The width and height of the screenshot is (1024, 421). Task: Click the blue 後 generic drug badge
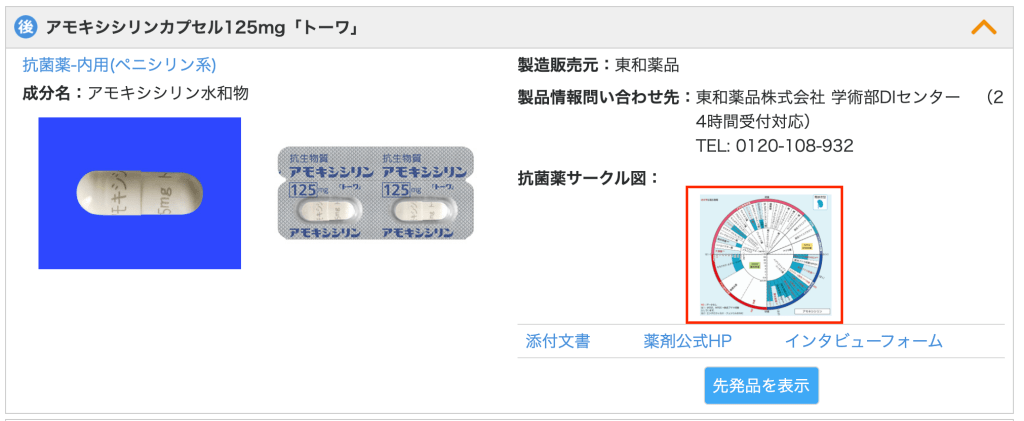point(25,27)
